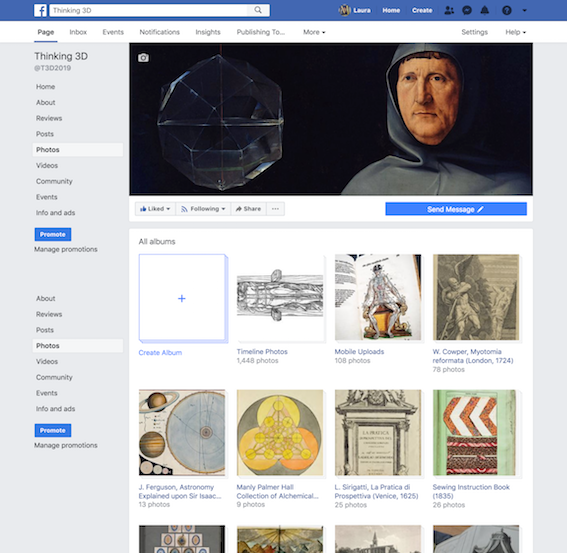Open the Notifications tab
The image size is (567, 553).
(159, 32)
